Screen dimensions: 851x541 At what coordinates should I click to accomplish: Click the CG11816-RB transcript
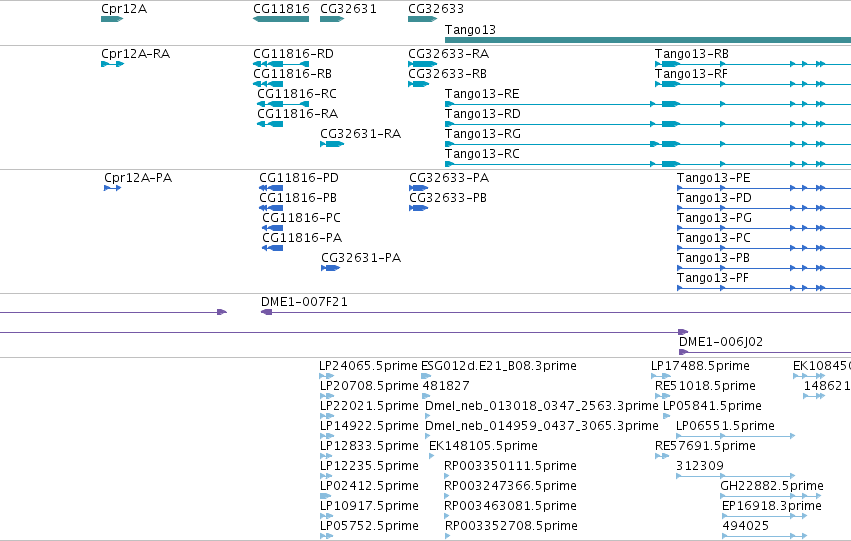point(268,84)
